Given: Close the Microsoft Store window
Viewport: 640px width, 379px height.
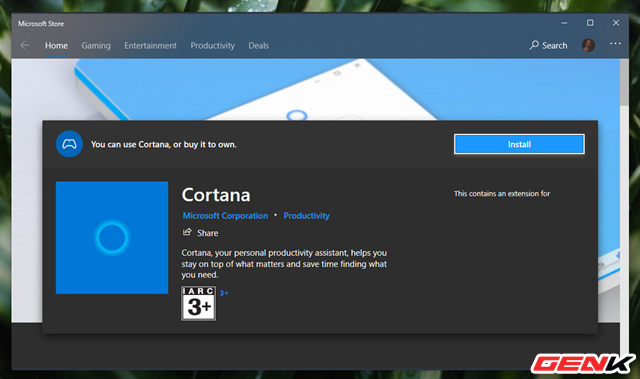Looking at the screenshot, I should click(616, 23).
